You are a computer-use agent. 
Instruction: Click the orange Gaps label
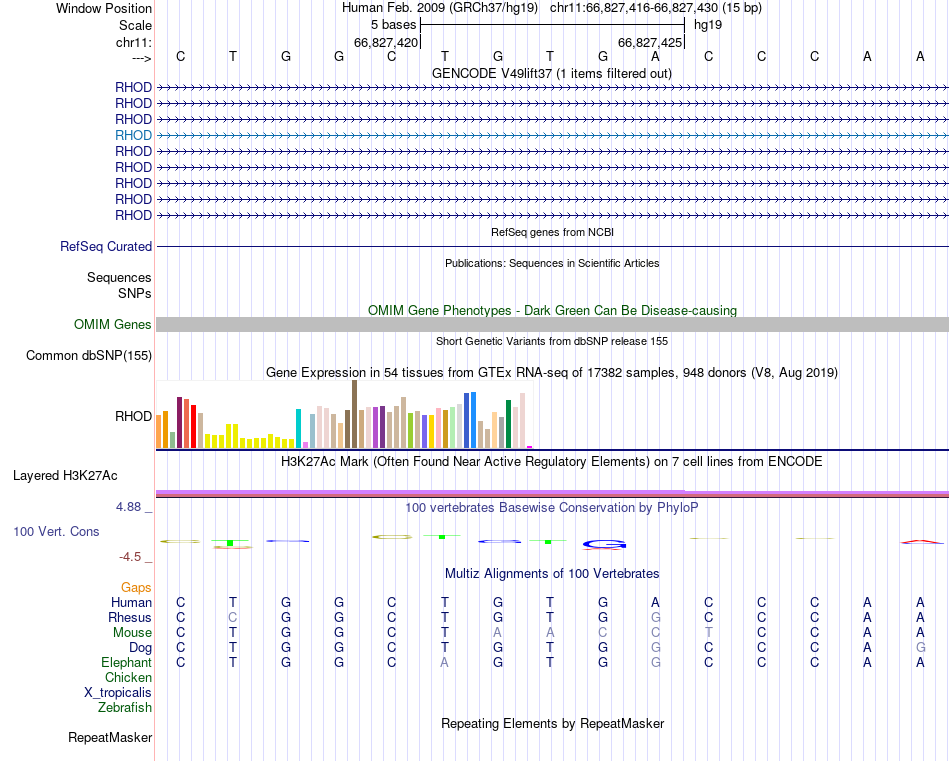[x=136, y=587]
